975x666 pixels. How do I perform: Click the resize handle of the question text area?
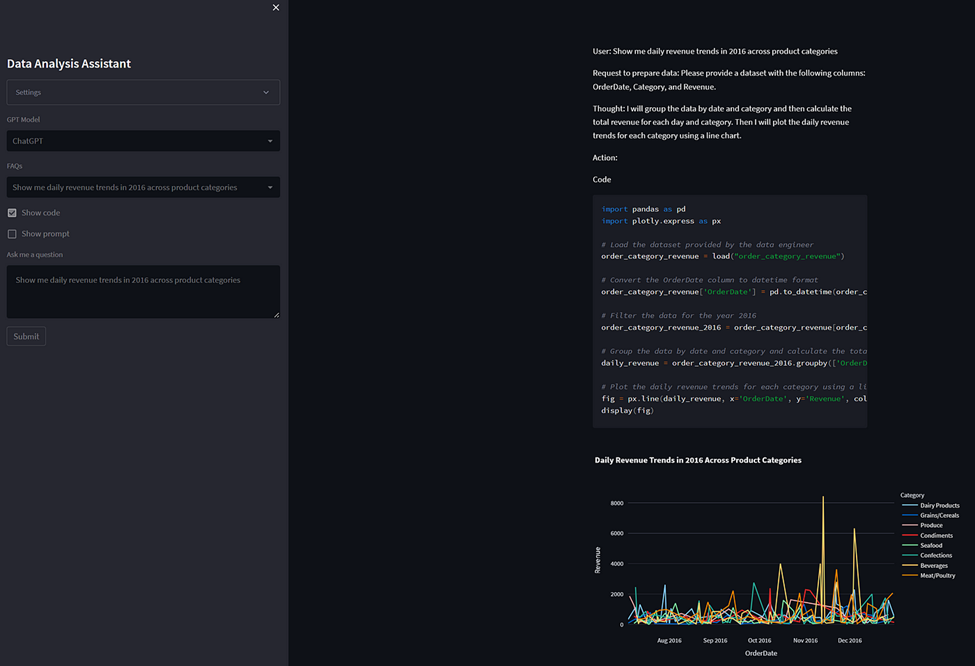coord(276,315)
